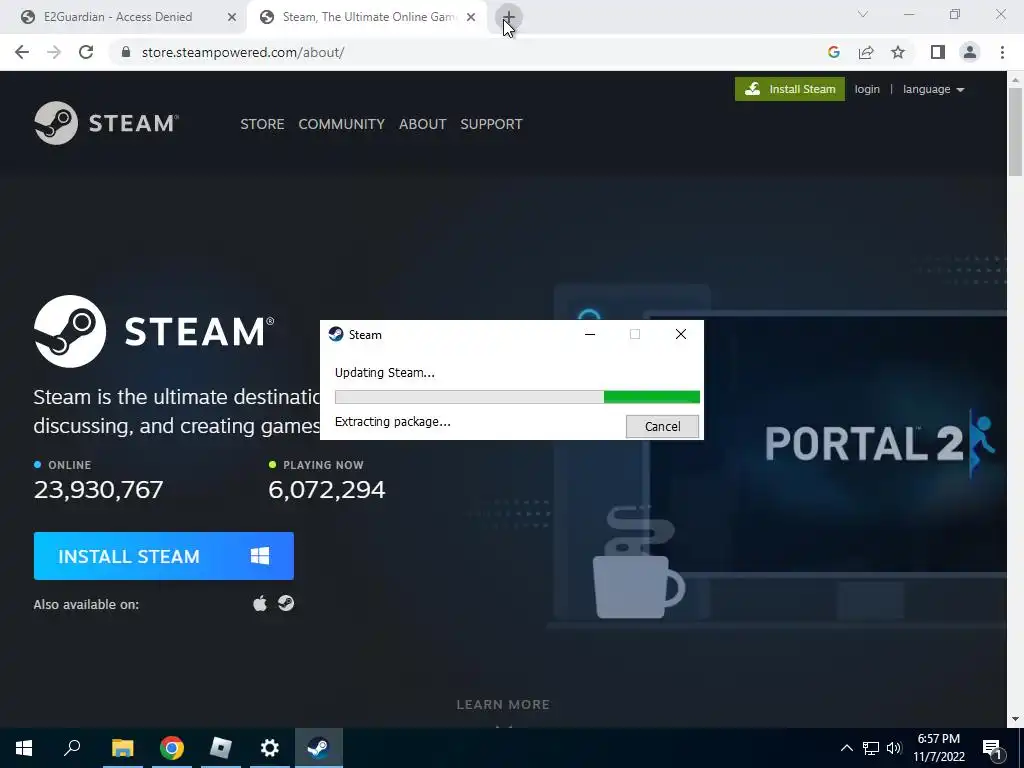Click the Steam icon in the dialog title bar
Image resolution: width=1024 pixels, height=768 pixels.
coord(336,334)
